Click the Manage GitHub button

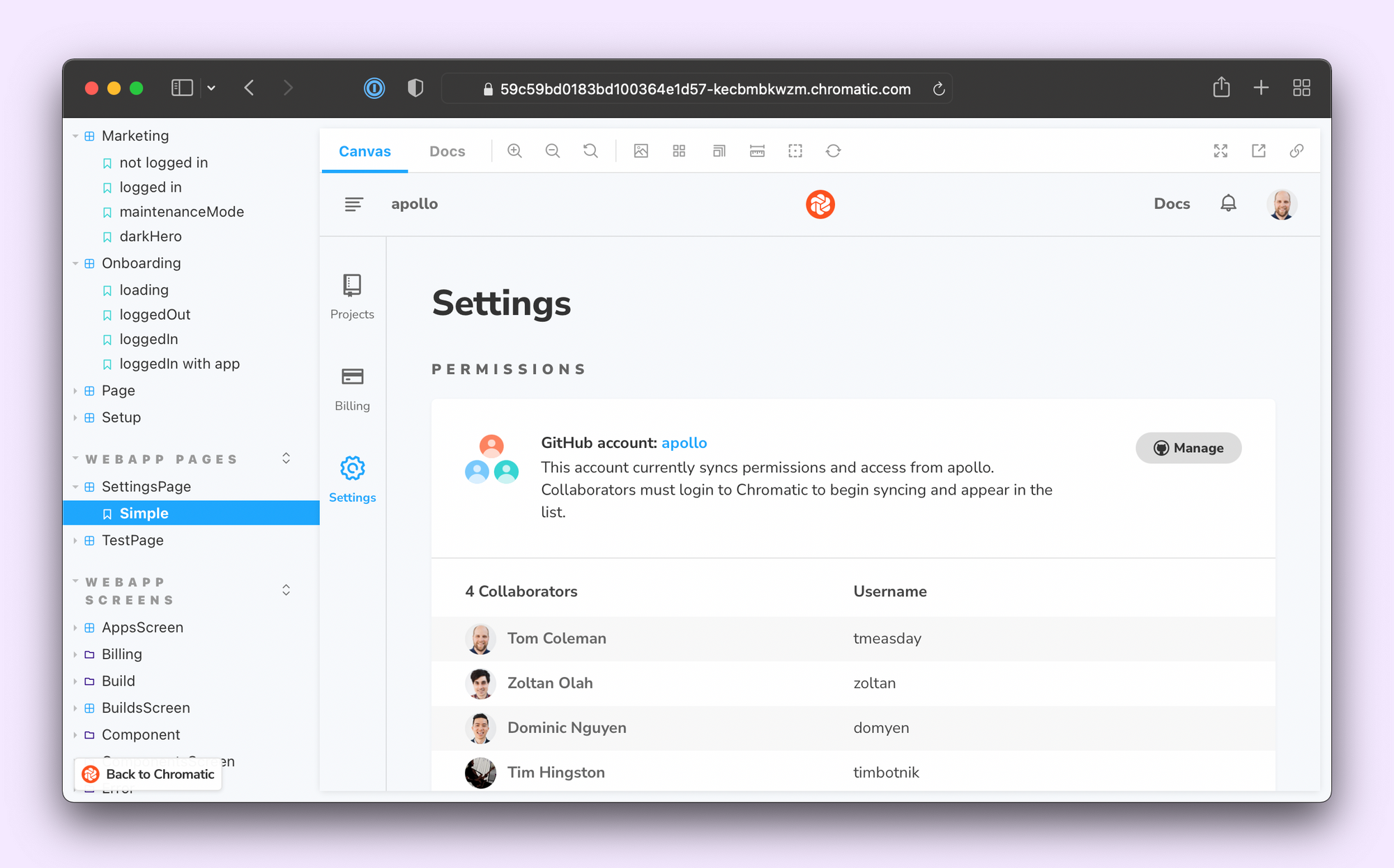coord(1188,448)
